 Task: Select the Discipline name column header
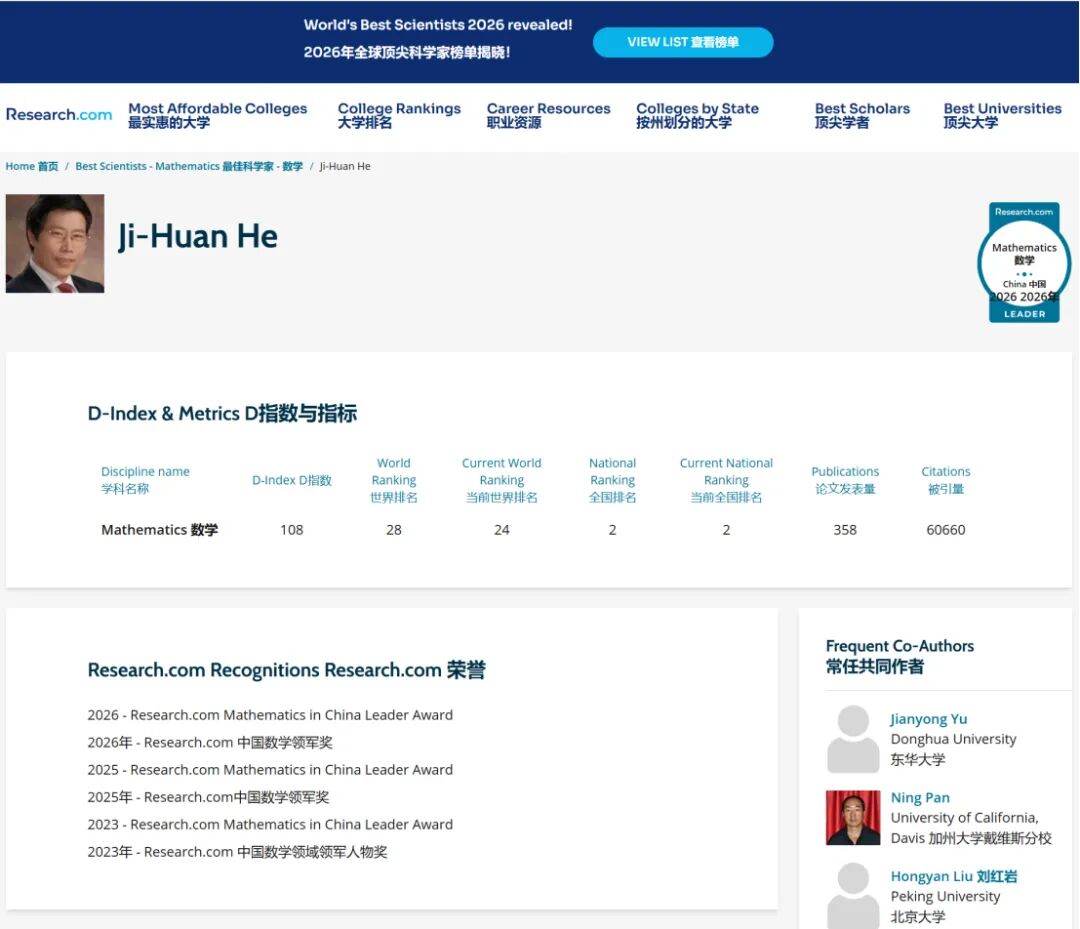pyautogui.click(x=145, y=480)
